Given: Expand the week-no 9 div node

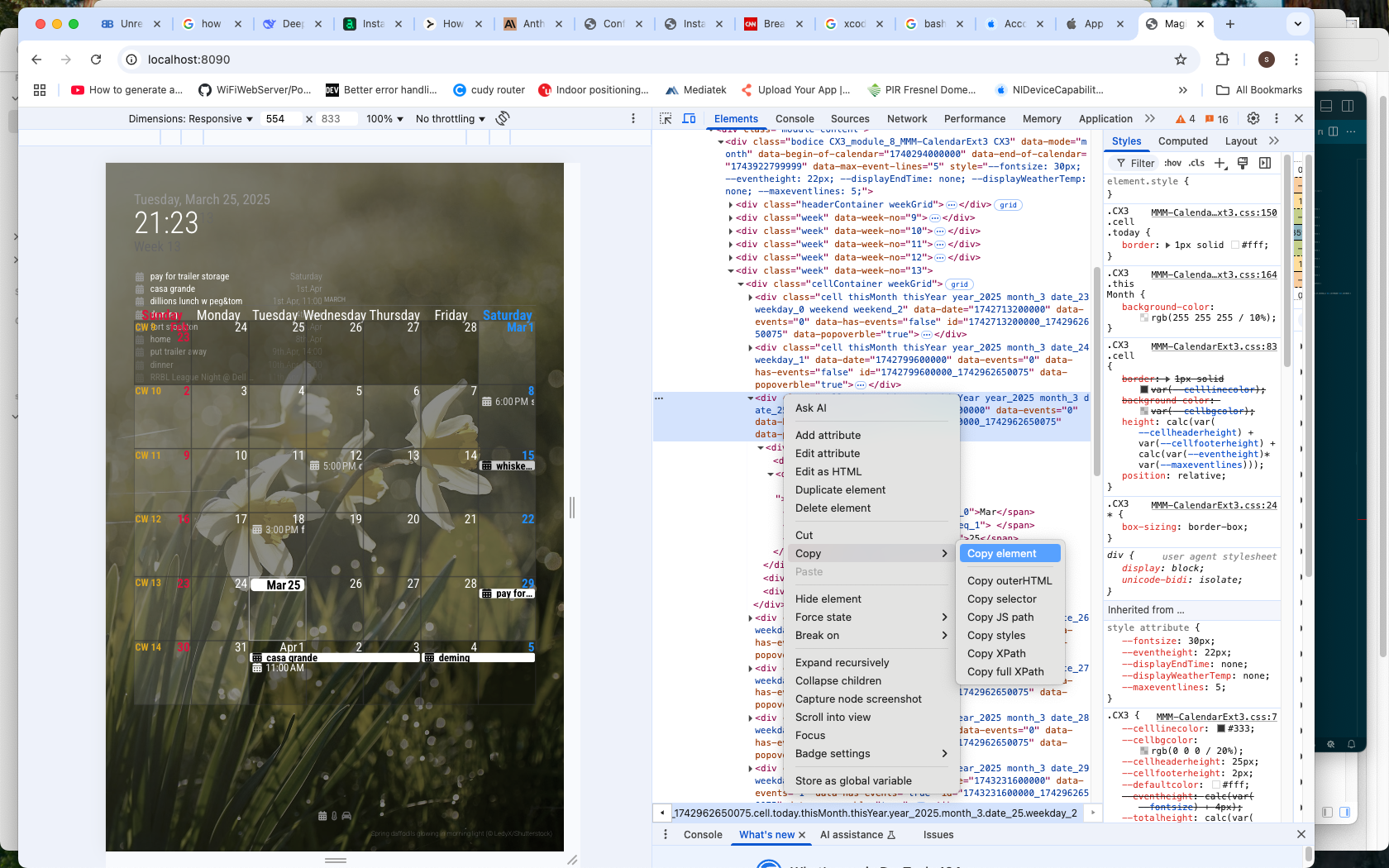Looking at the screenshot, I should tap(731, 218).
